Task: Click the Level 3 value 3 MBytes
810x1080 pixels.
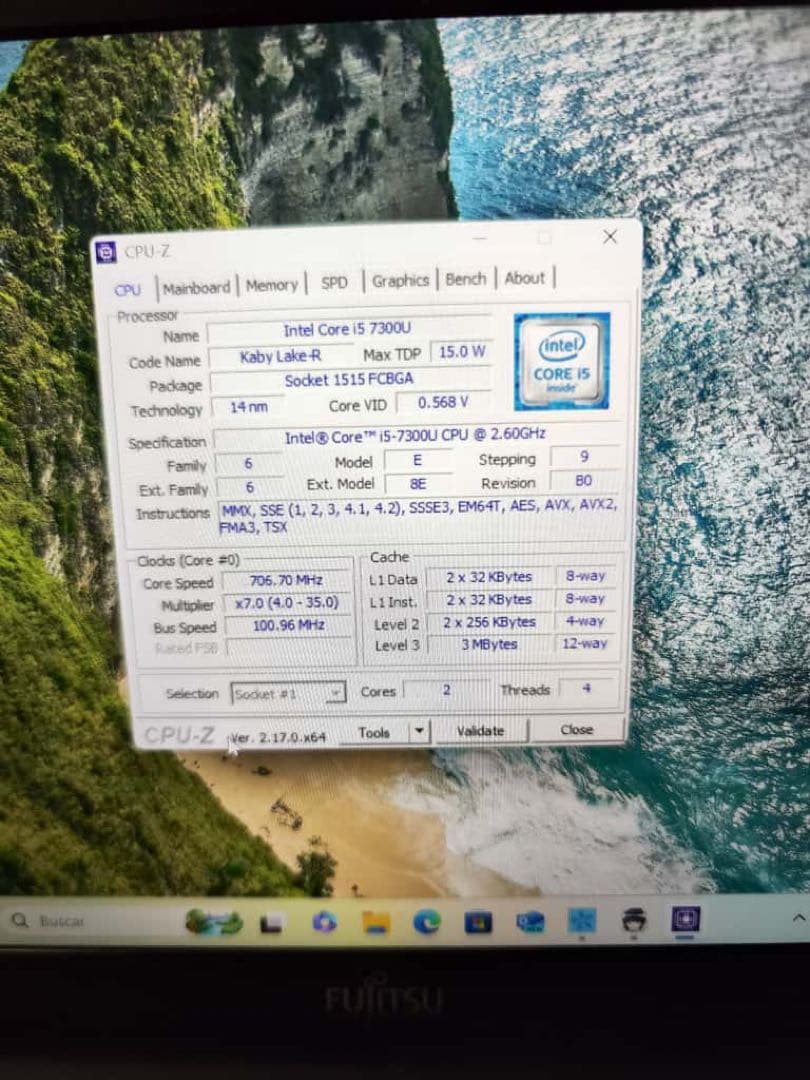Action: [490, 644]
